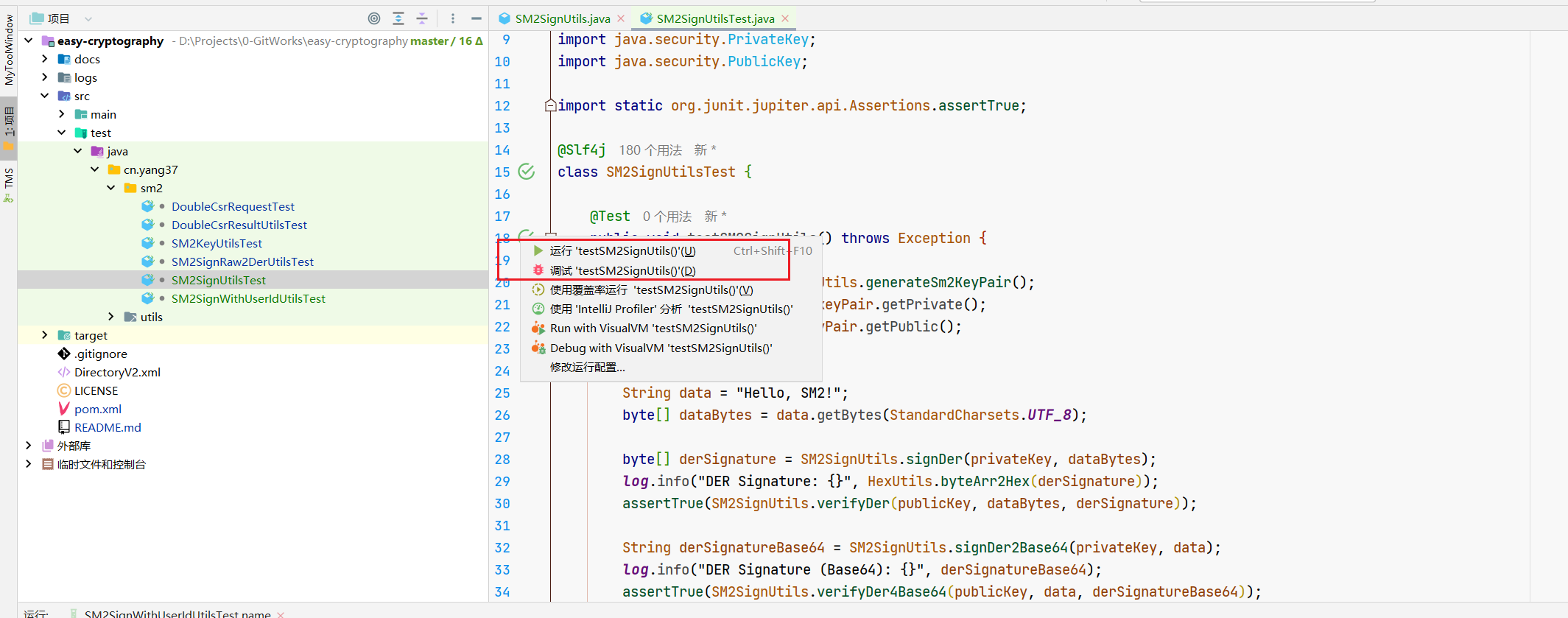Click the README.md markdown icon

64,427
